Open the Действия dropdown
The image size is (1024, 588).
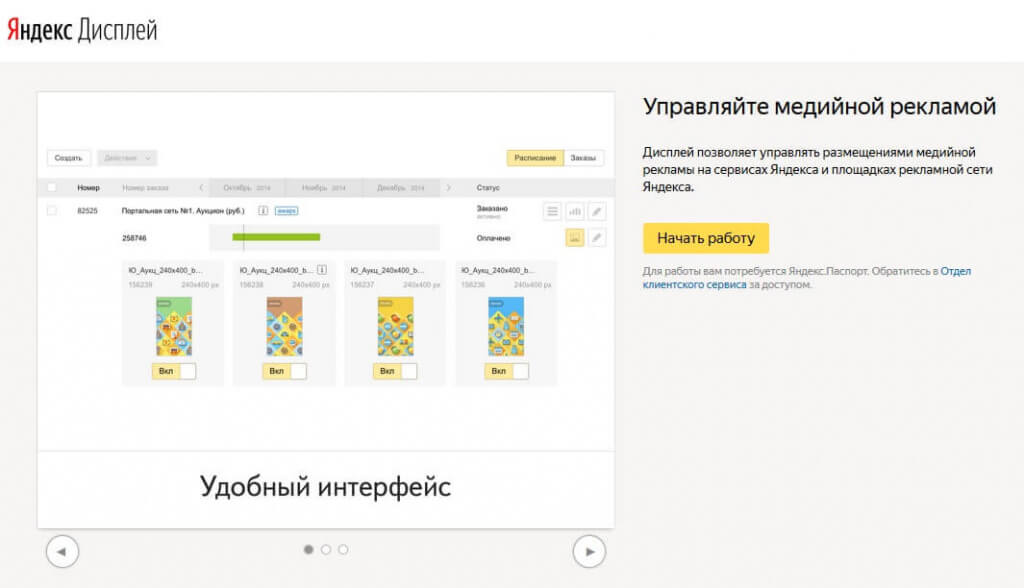[x=127, y=158]
